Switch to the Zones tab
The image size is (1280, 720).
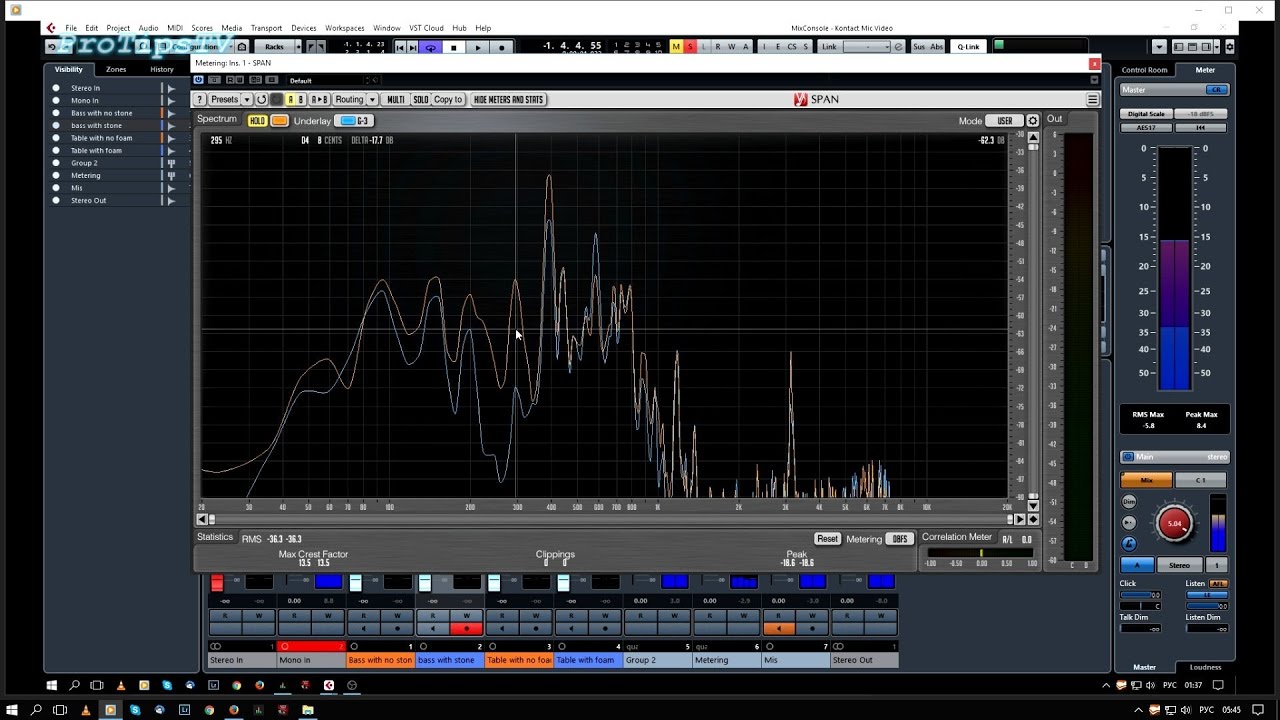point(116,69)
